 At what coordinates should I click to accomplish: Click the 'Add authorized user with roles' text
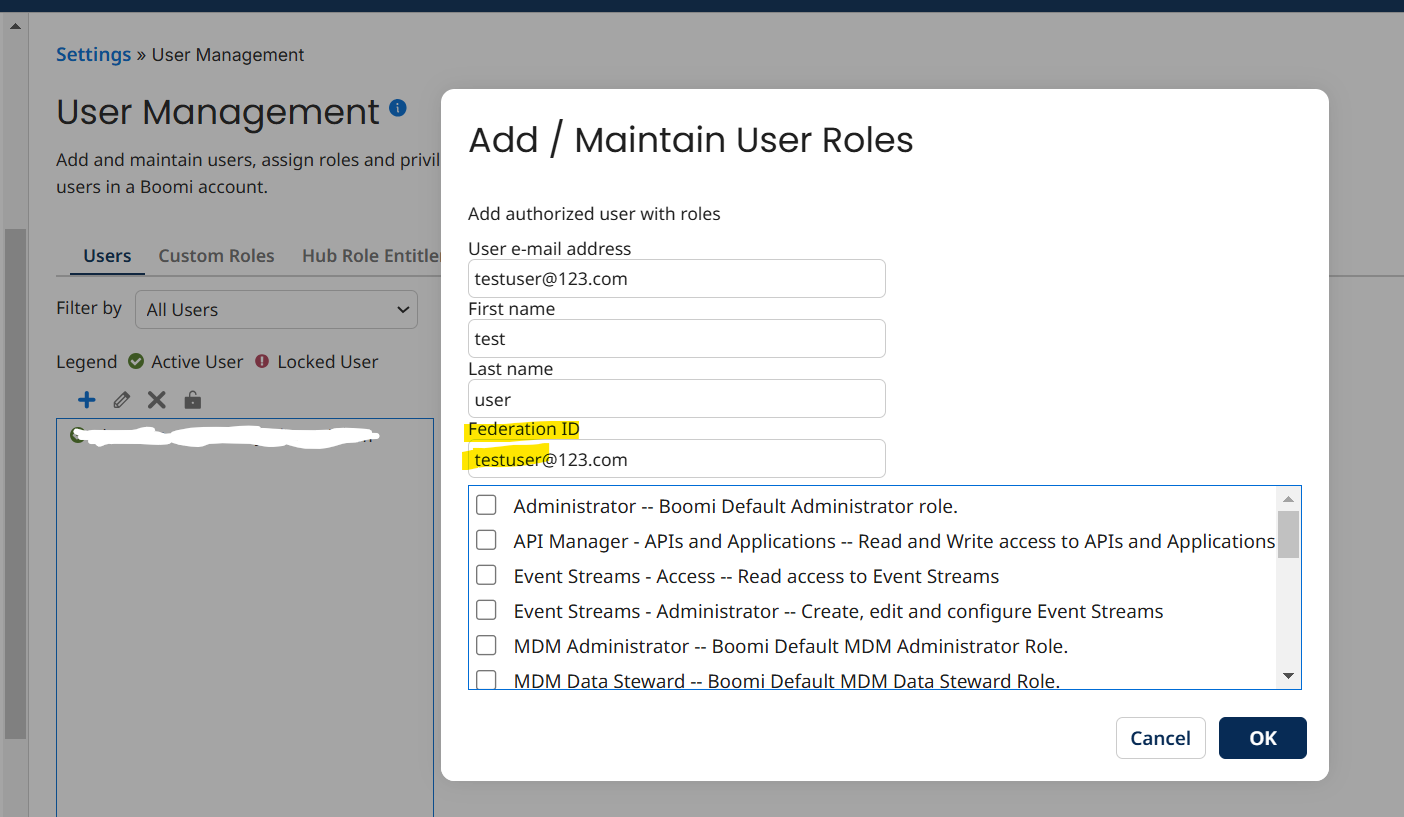(594, 214)
